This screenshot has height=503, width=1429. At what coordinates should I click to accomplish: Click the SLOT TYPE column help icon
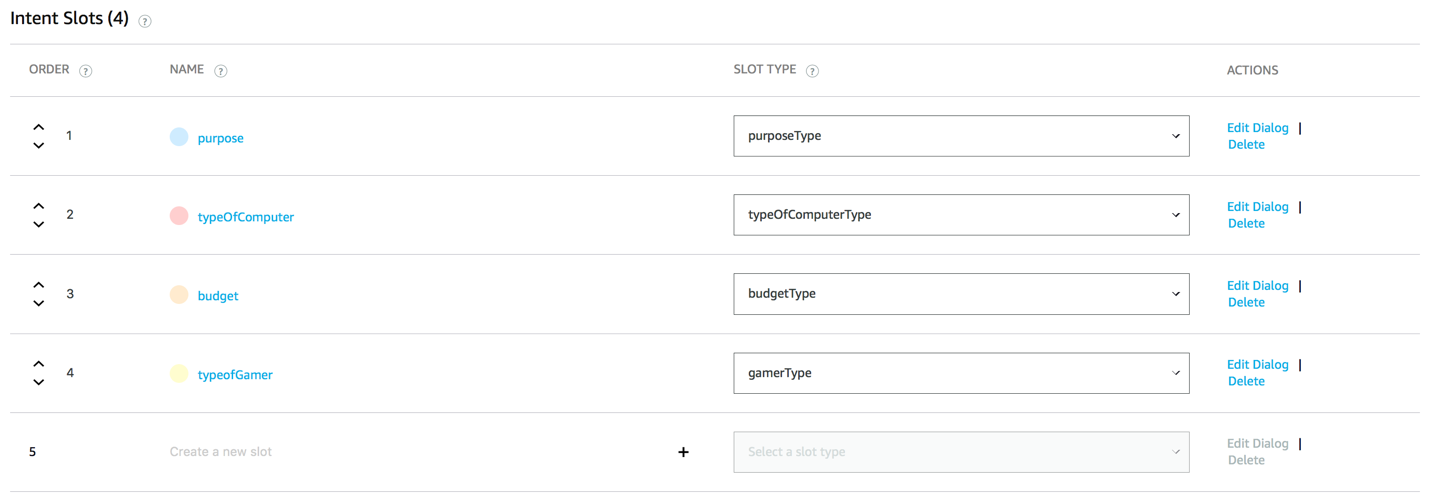tap(812, 71)
